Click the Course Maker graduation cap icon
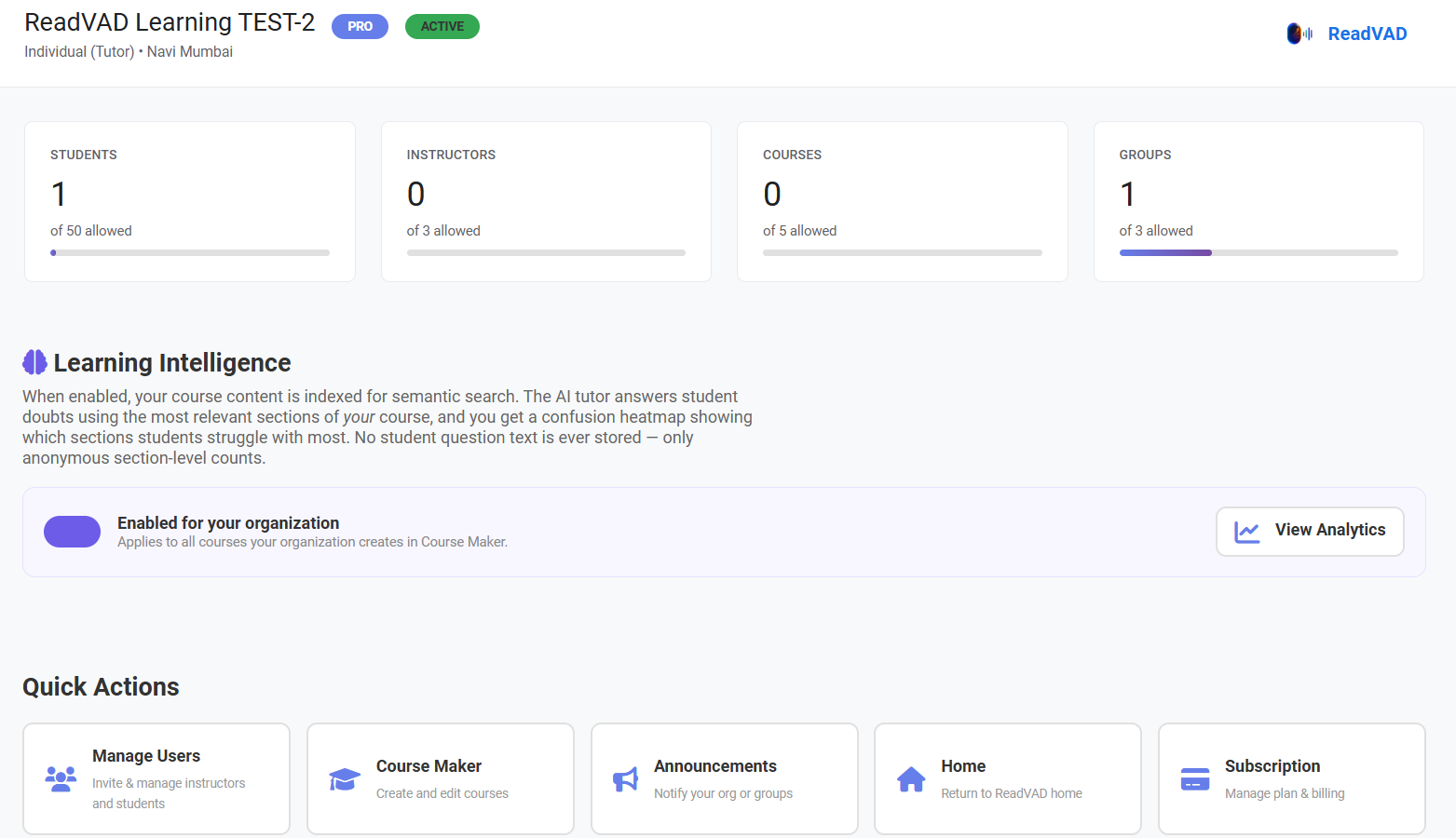This screenshot has width=1456, height=838. 345,779
